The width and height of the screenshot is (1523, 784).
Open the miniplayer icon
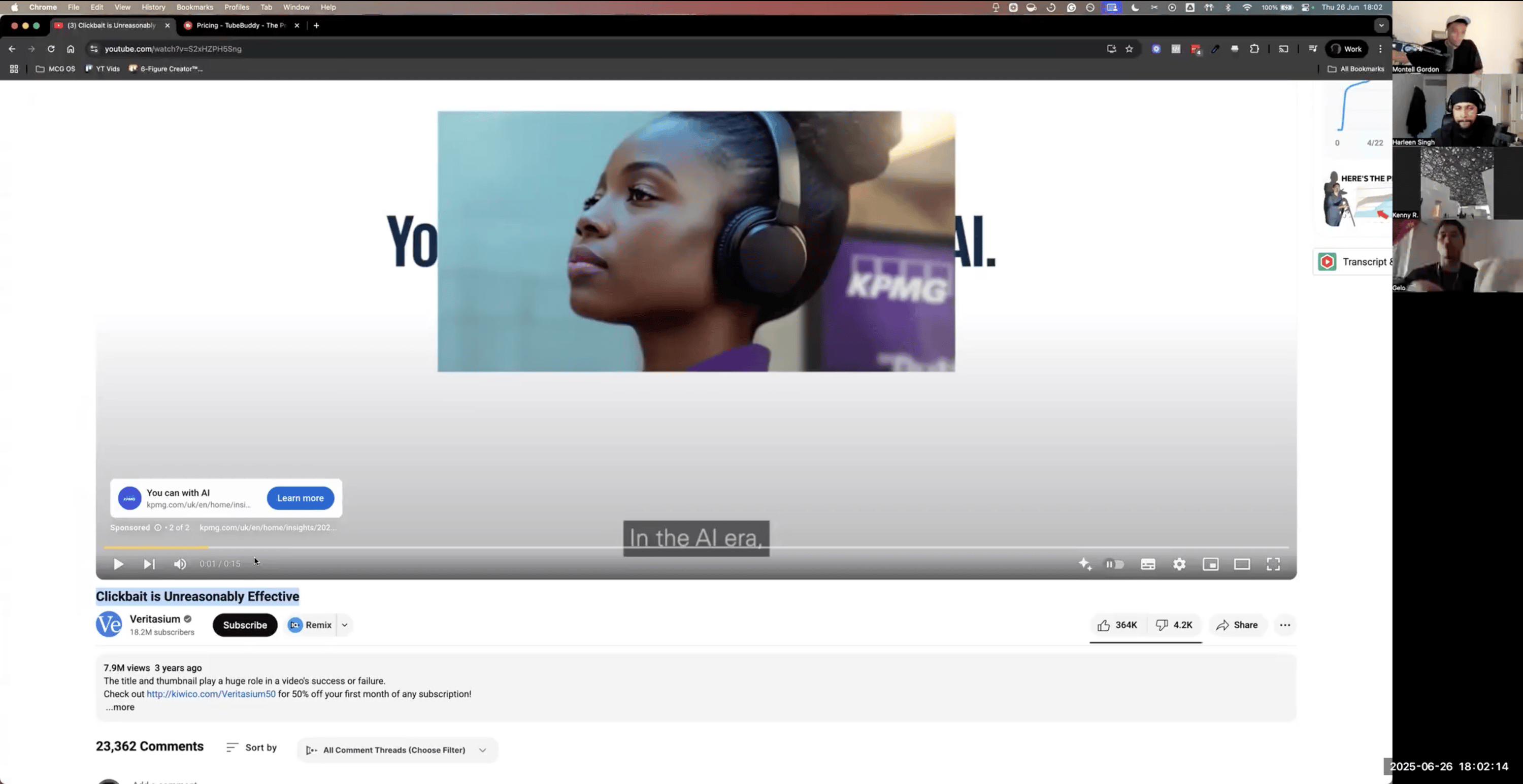pos(1210,564)
